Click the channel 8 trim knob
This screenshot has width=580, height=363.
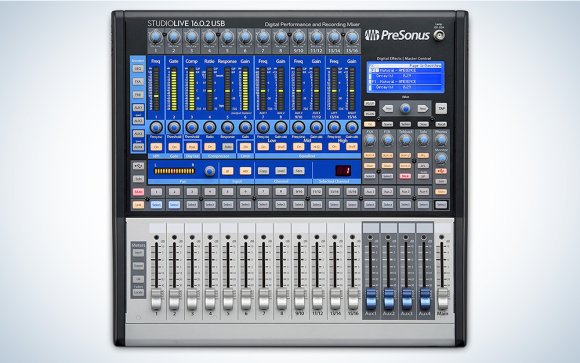281,37
